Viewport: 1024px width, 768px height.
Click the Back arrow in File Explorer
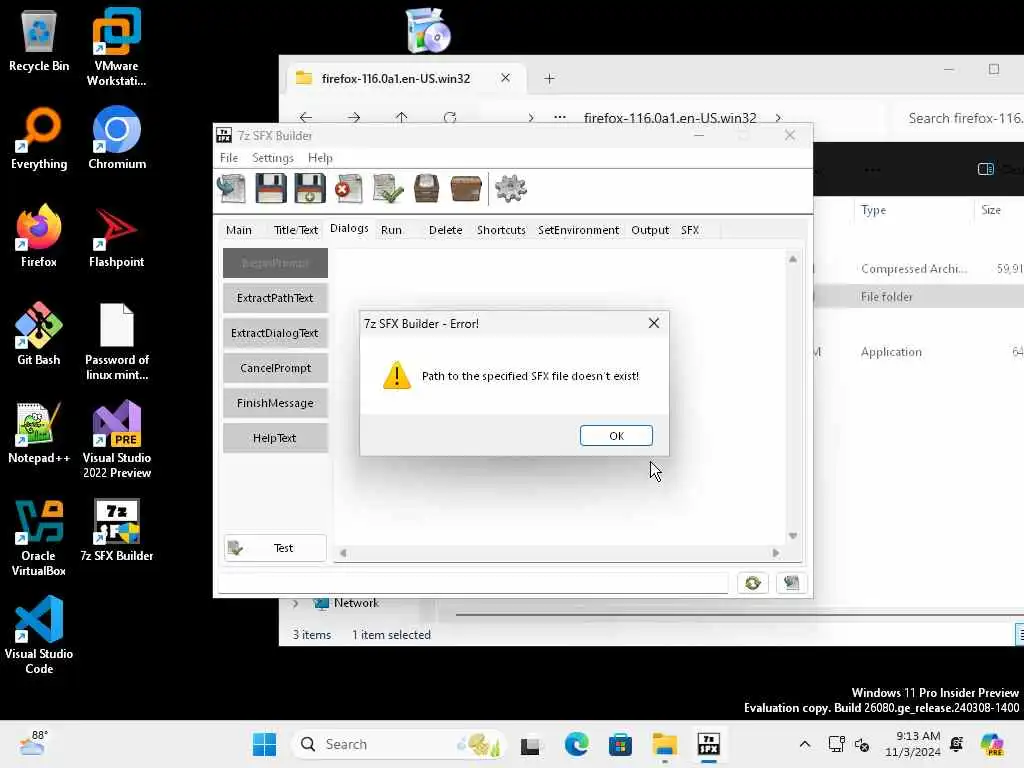pos(306,118)
